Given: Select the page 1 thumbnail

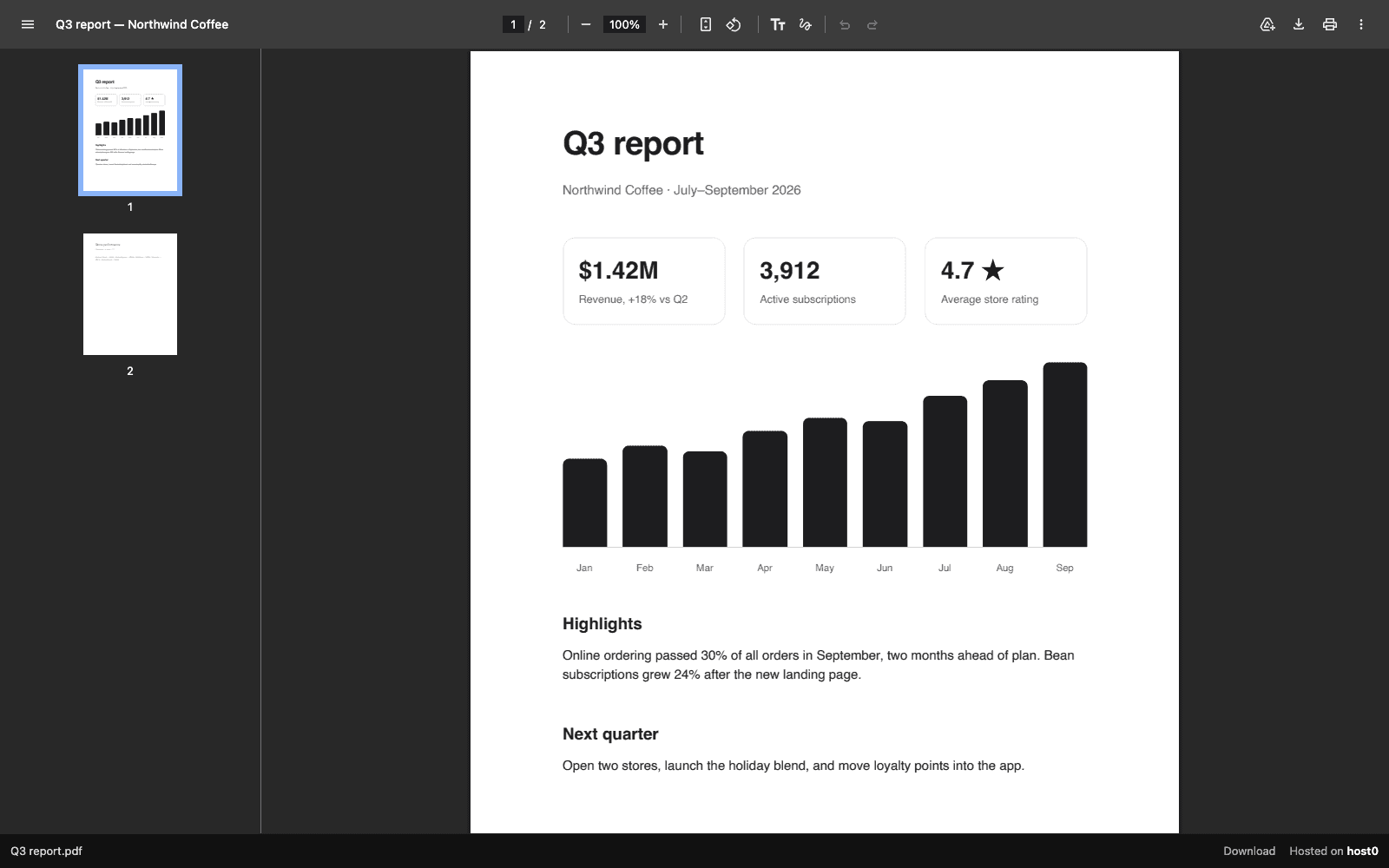Looking at the screenshot, I should [x=130, y=130].
